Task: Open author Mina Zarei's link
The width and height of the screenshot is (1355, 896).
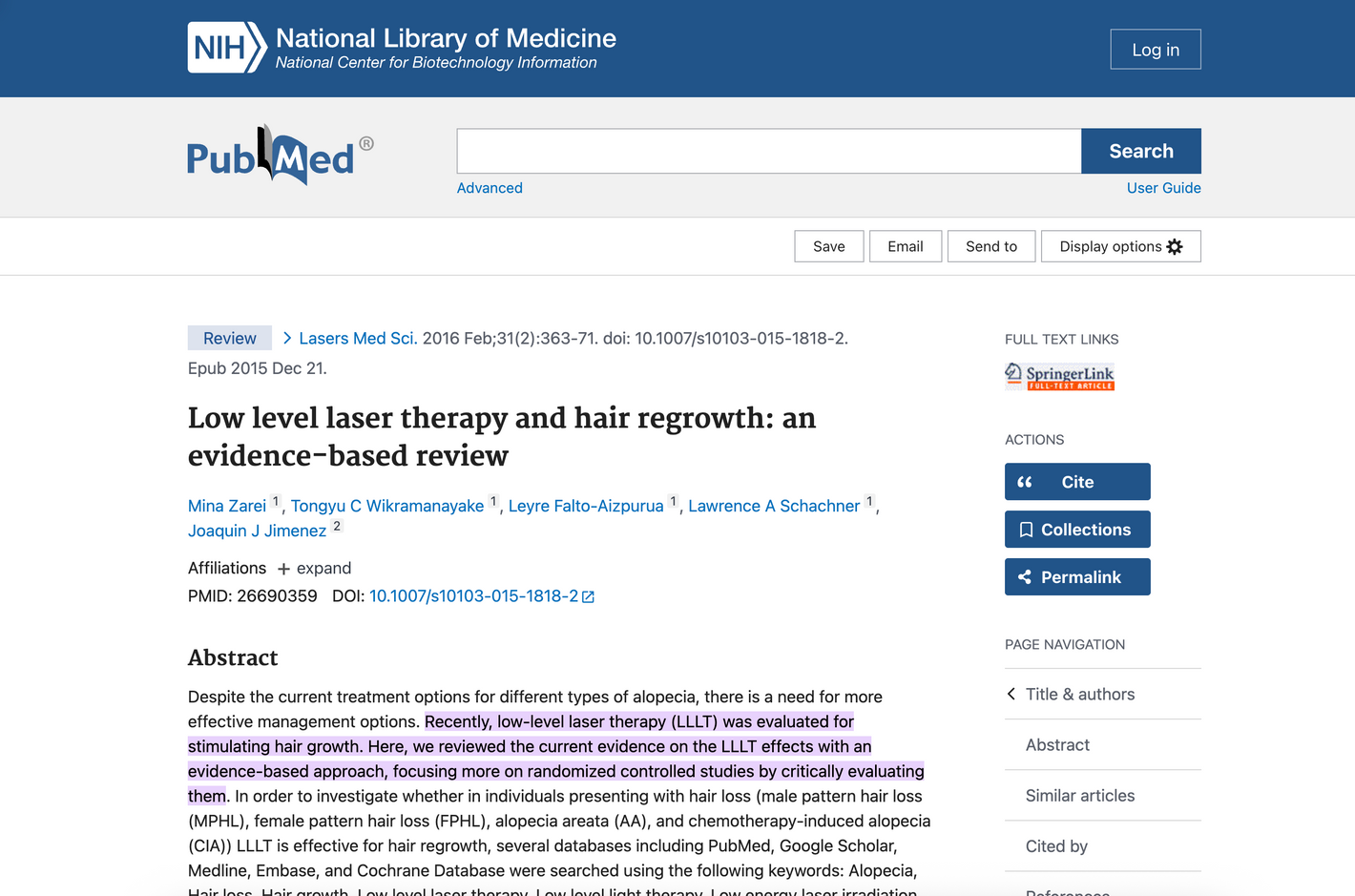Action: [x=227, y=506]
